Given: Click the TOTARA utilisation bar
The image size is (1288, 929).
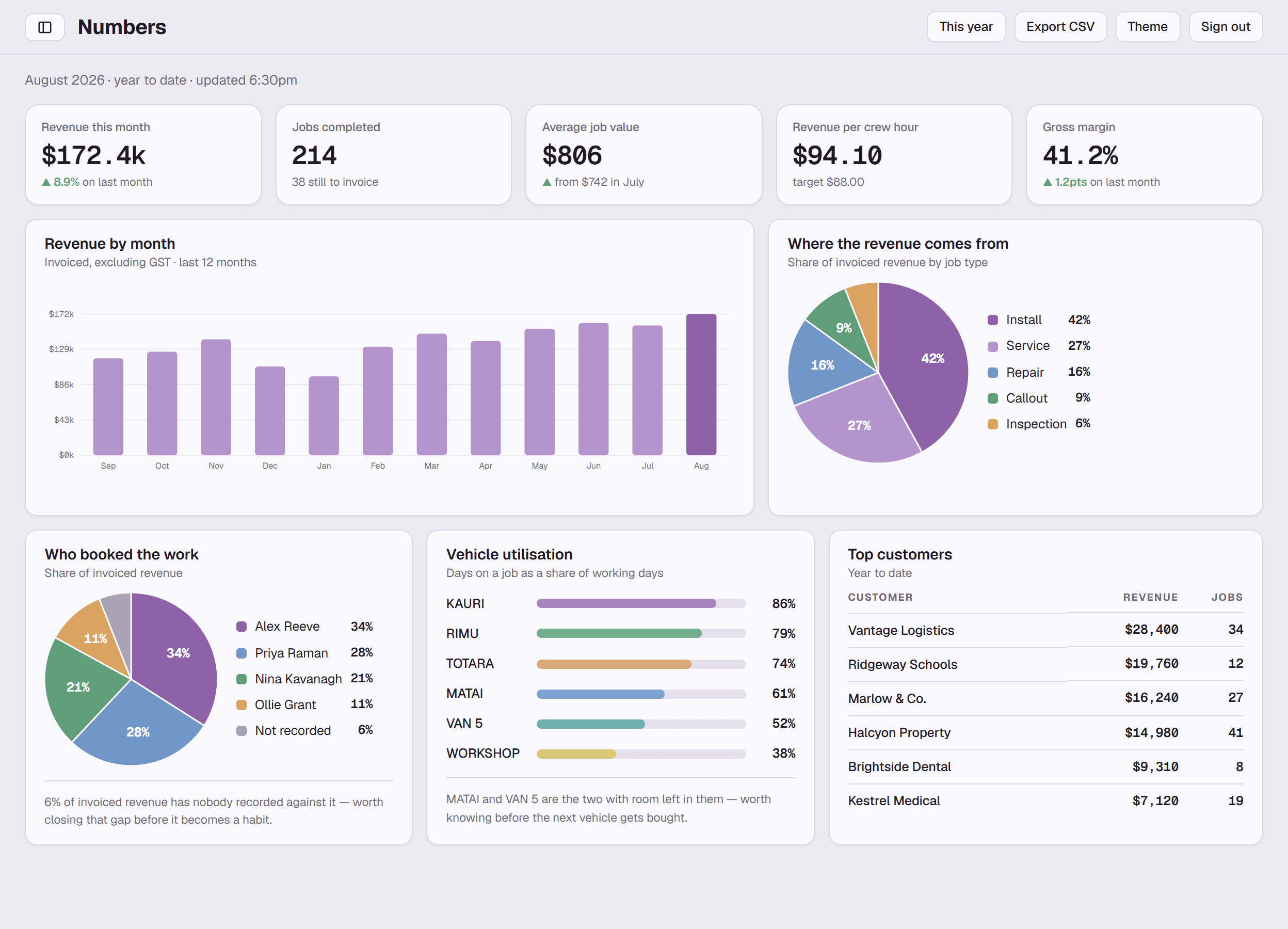Looking at the screenshot, I should coord(640,664).
